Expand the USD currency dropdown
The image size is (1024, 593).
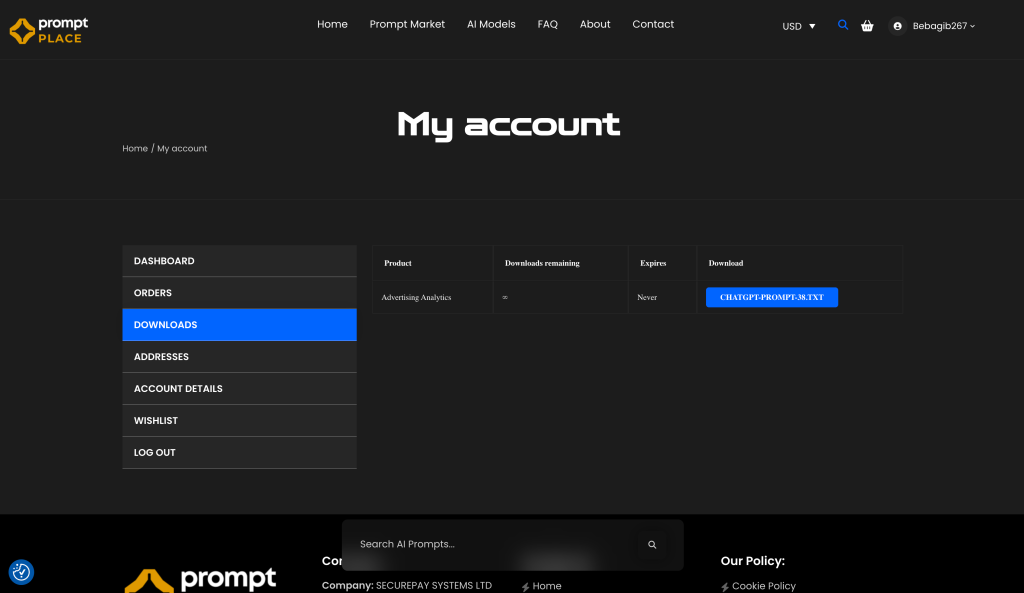point(798,26)
